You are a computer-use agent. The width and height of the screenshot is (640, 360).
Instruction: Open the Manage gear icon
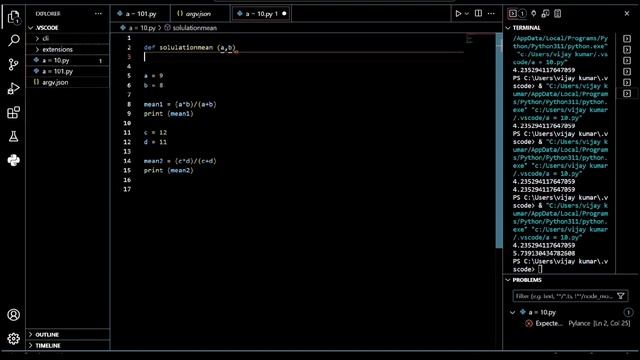click(x=13, y=338)
